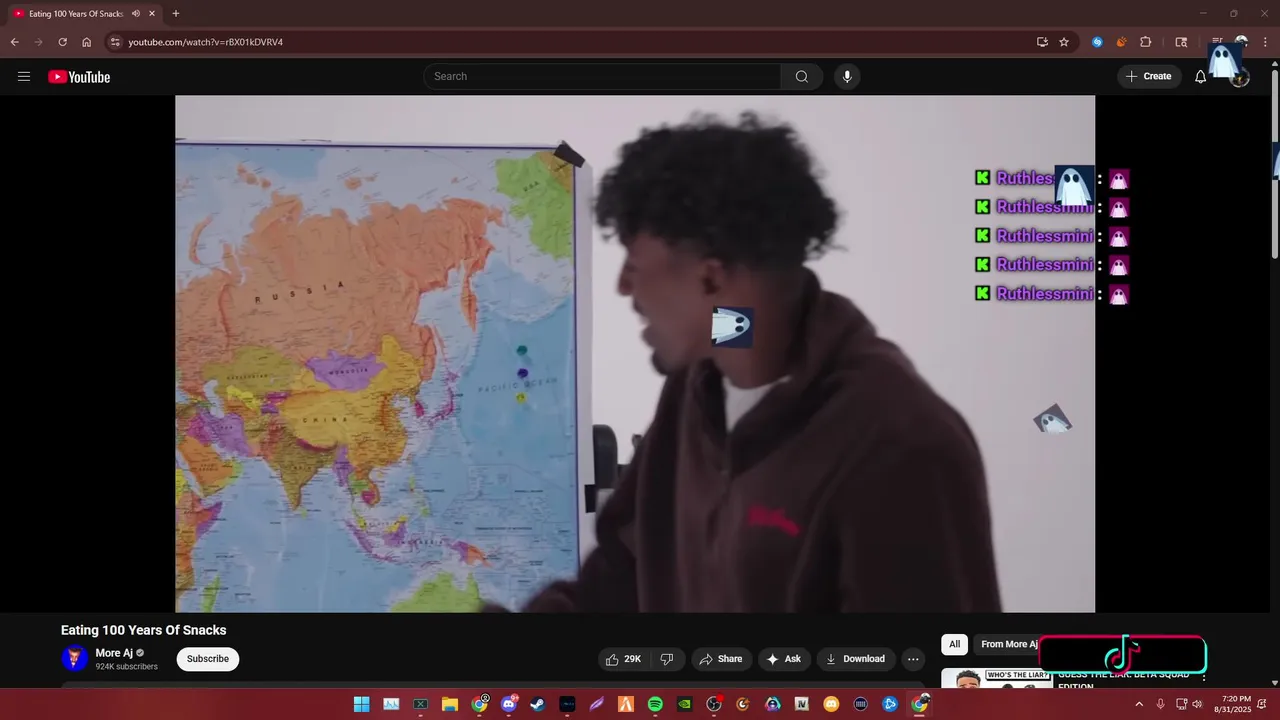Open Discord from the taskbar
This screenshot has width=1280, height=720.
[509, 704]
